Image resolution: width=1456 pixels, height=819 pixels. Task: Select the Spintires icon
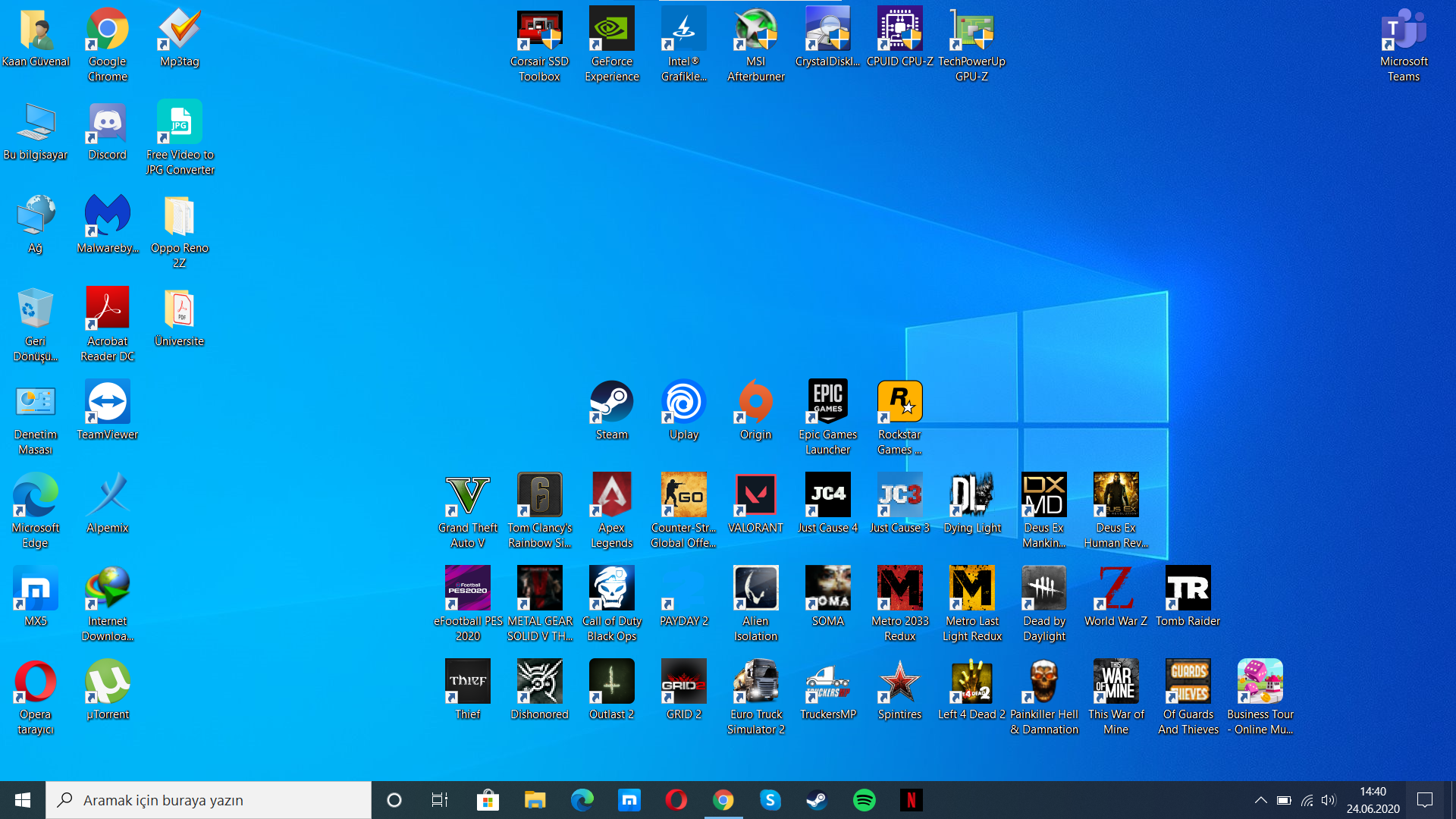click(x=899, y=690)
